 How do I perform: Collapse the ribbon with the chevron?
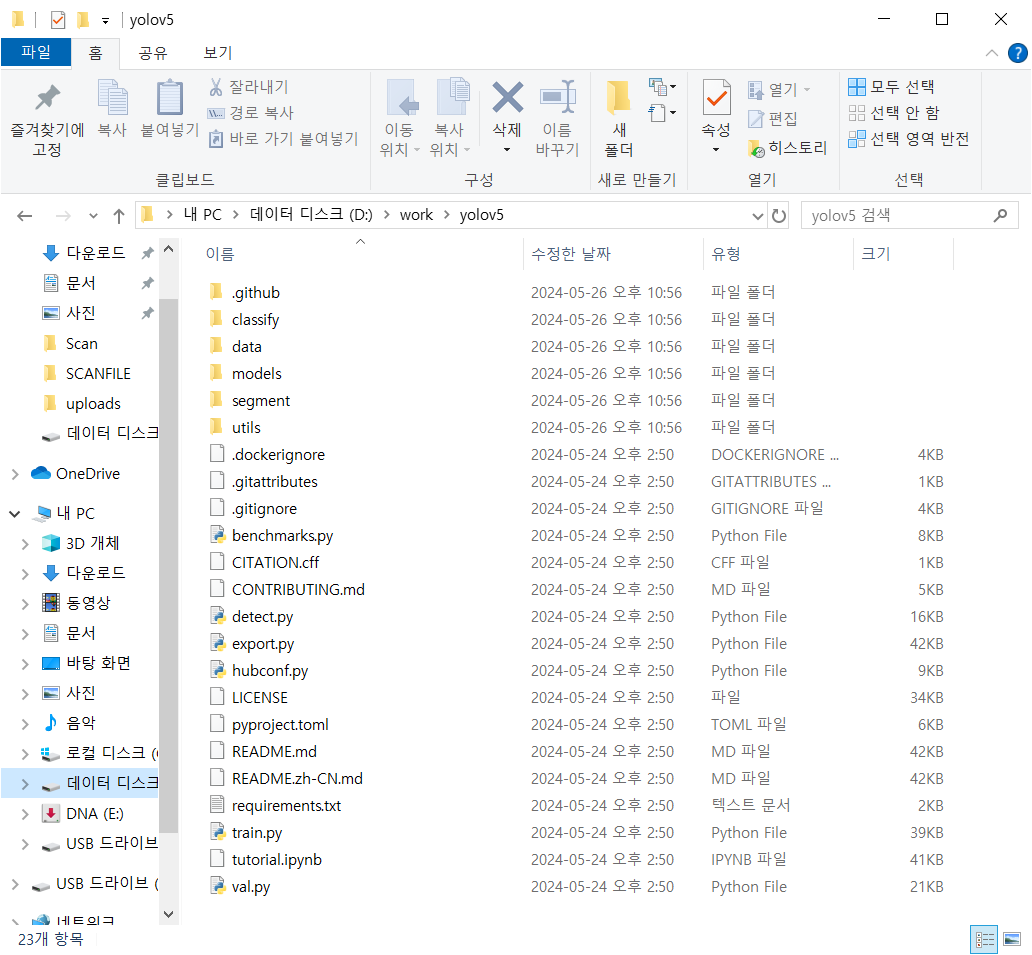click(992, 53)
